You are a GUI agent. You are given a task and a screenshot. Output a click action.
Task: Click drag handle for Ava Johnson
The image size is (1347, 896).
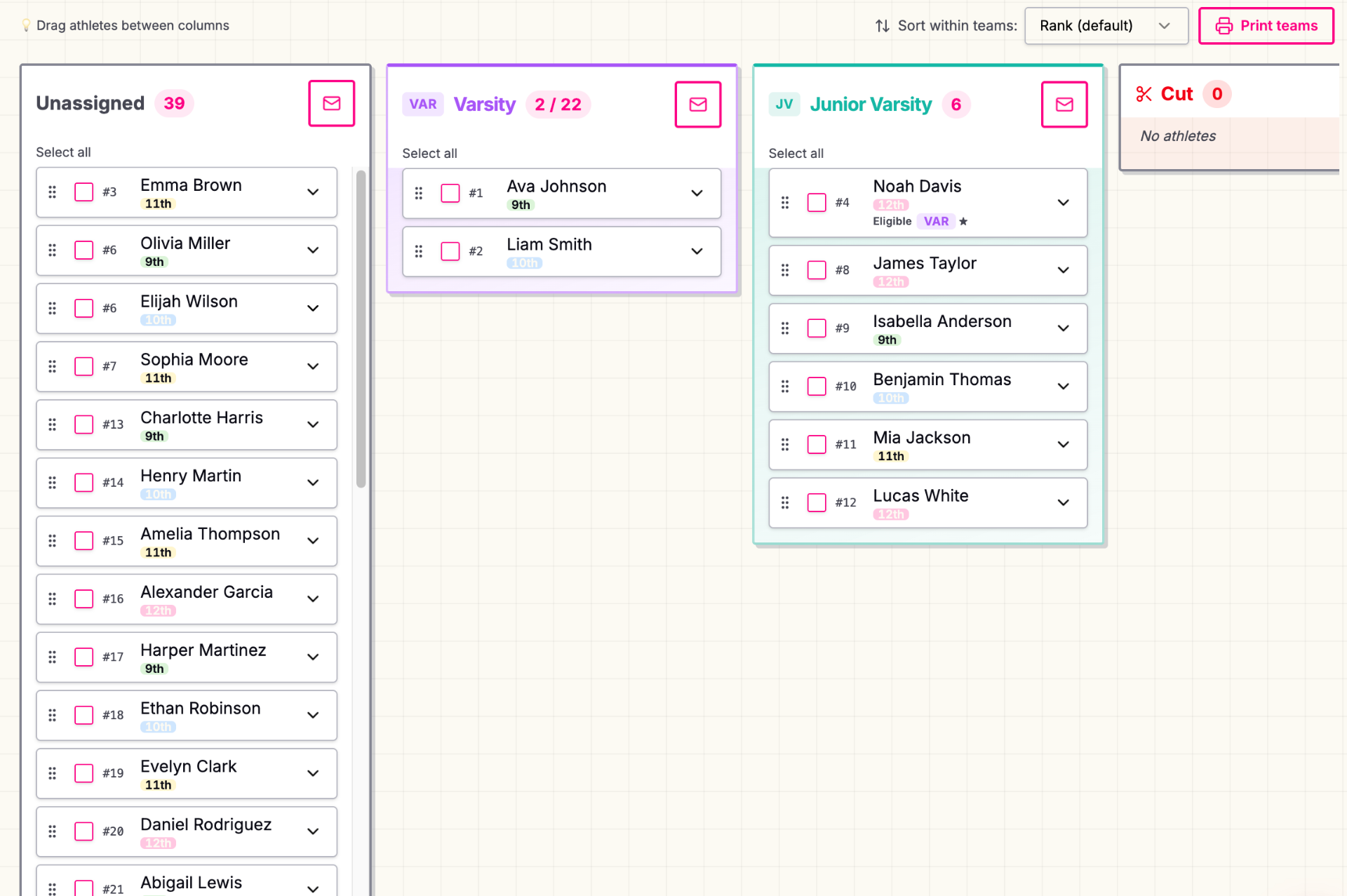(418, 193)
